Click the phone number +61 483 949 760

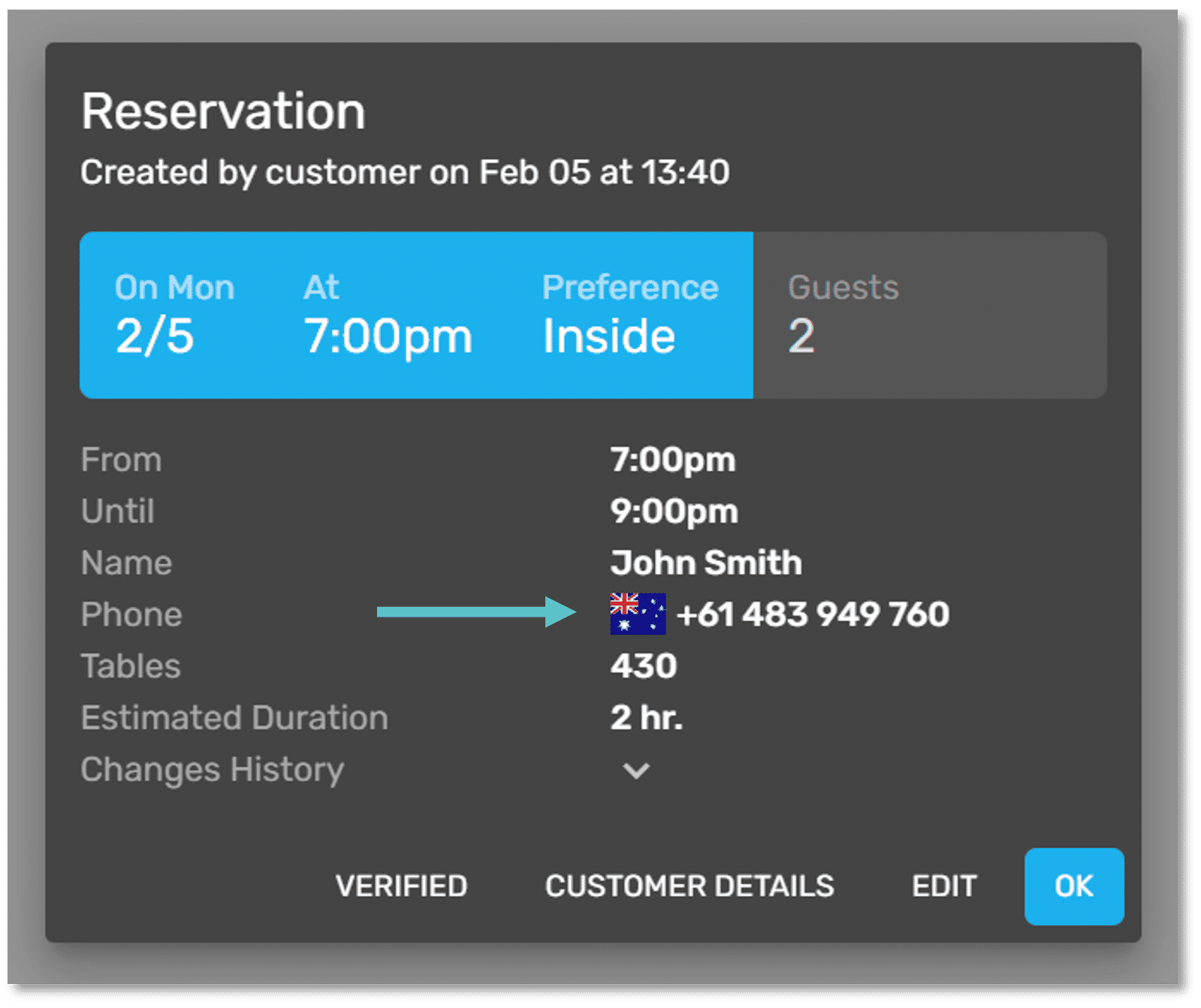(x=812, y=614)
